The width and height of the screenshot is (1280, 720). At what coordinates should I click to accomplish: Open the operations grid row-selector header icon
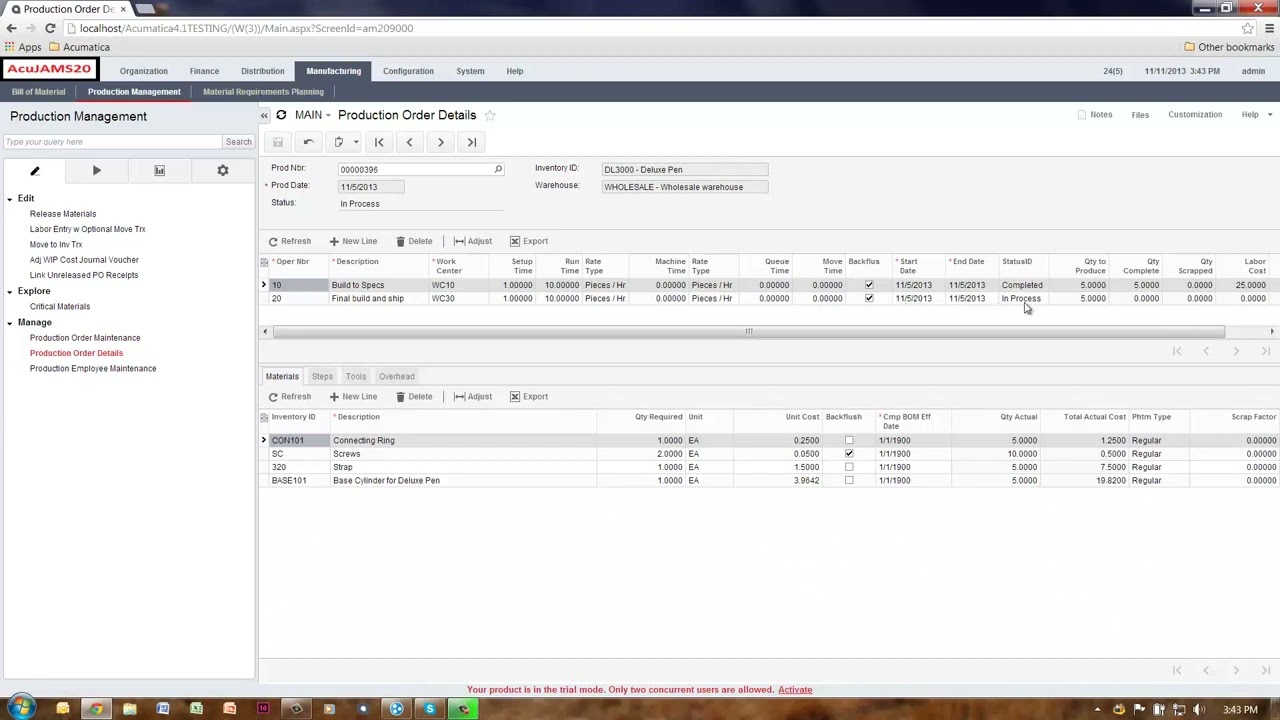[x=264, y=262]
